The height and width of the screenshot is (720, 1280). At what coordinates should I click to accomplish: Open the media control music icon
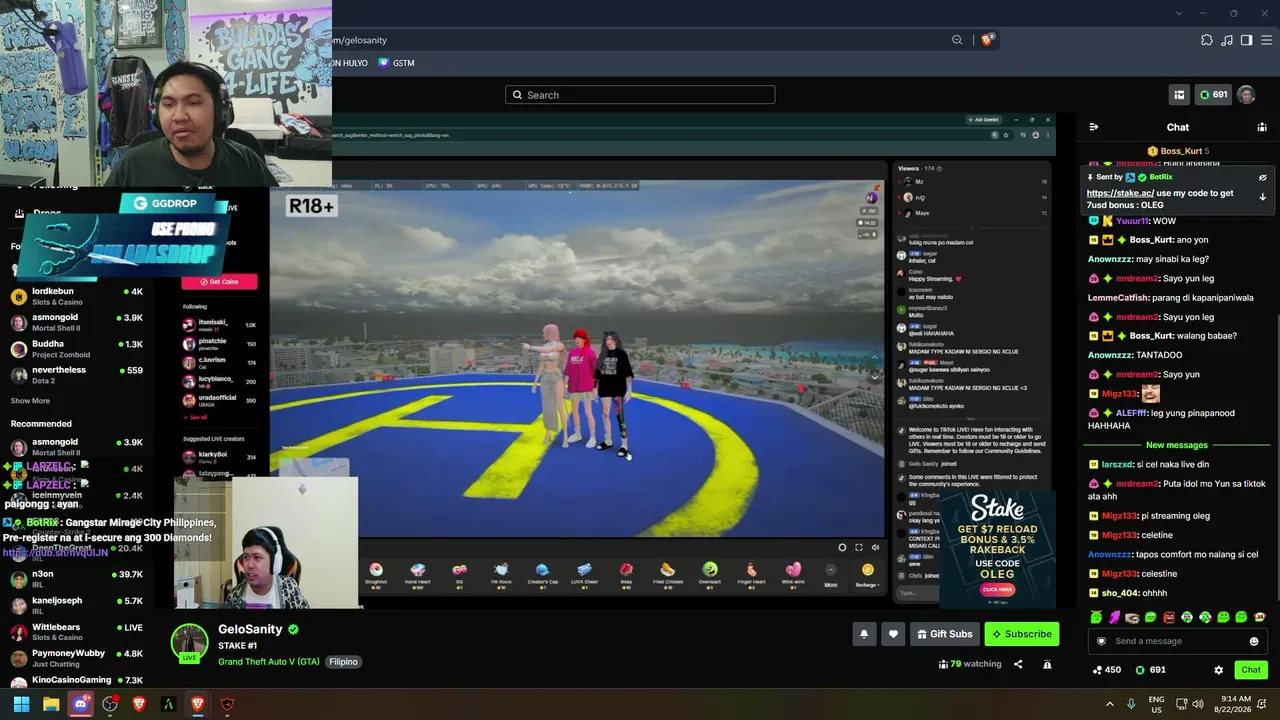[x=1227, y=40]
